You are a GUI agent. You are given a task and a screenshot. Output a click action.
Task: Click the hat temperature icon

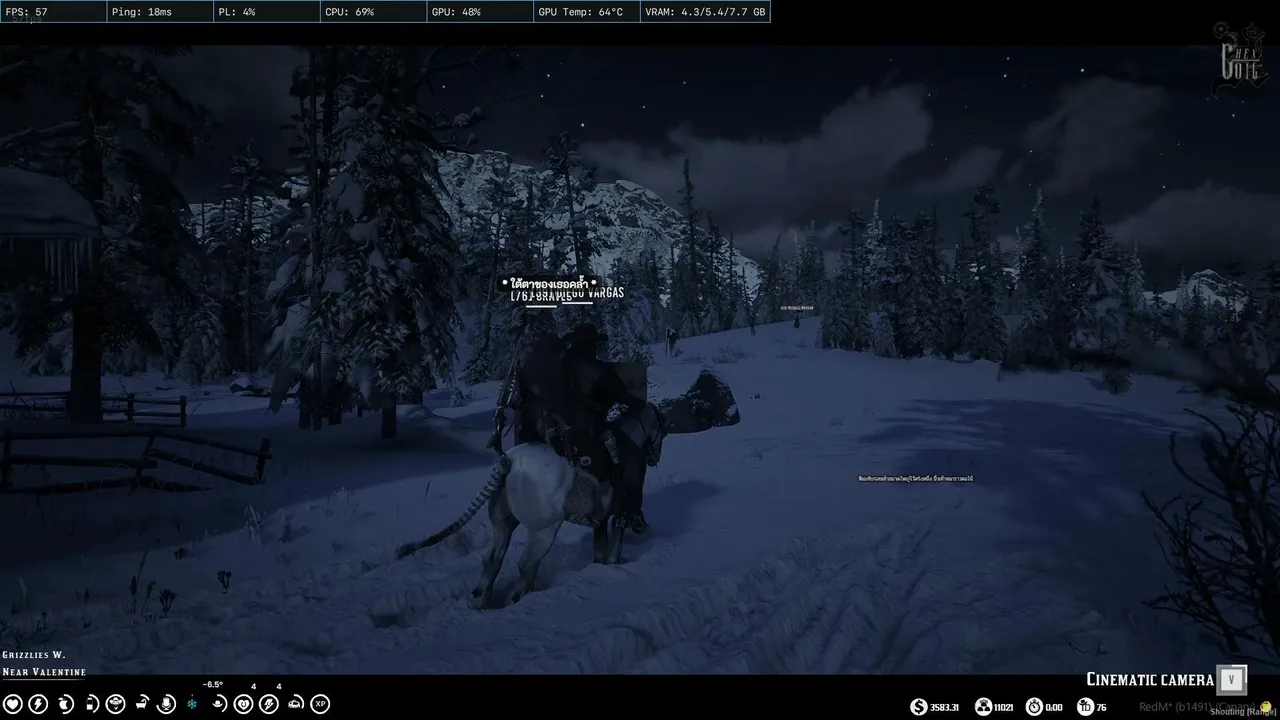click(218, 704)
